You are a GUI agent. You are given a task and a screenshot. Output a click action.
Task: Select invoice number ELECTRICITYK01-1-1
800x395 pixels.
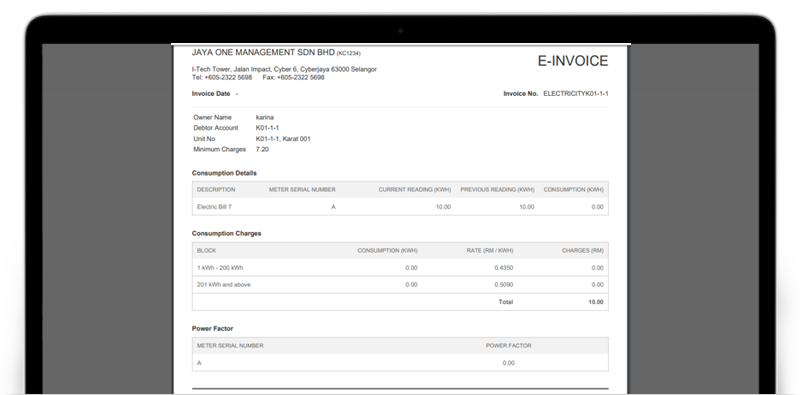pos(576,94)
